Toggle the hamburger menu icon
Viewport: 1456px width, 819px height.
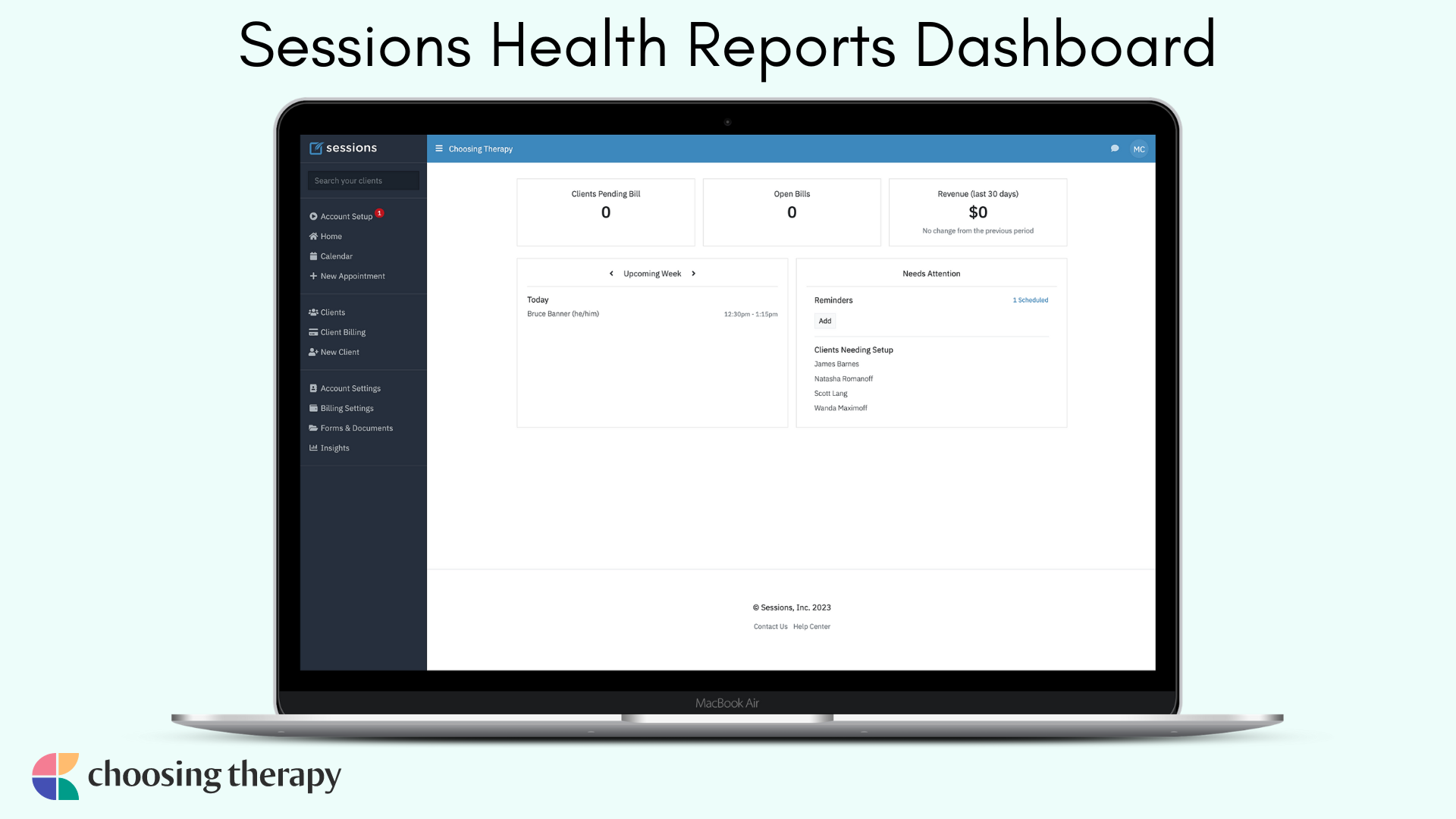(439, 149)
